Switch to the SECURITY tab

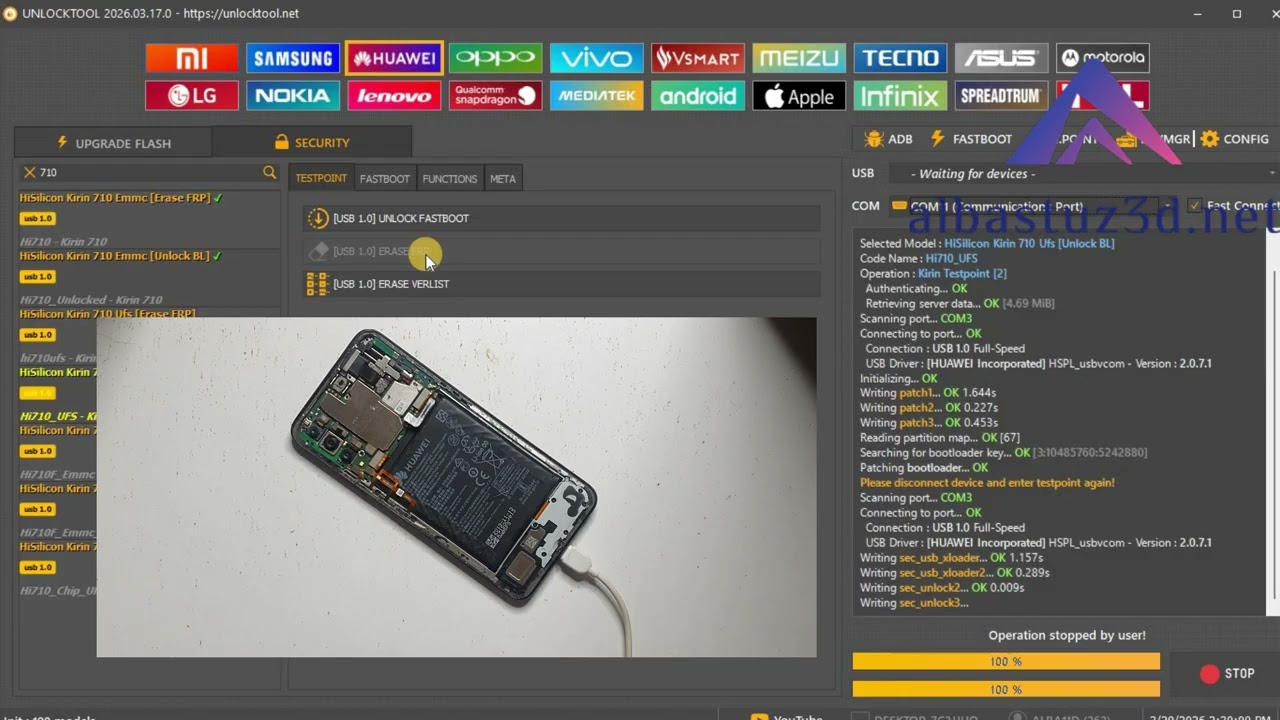click(312, 143)
